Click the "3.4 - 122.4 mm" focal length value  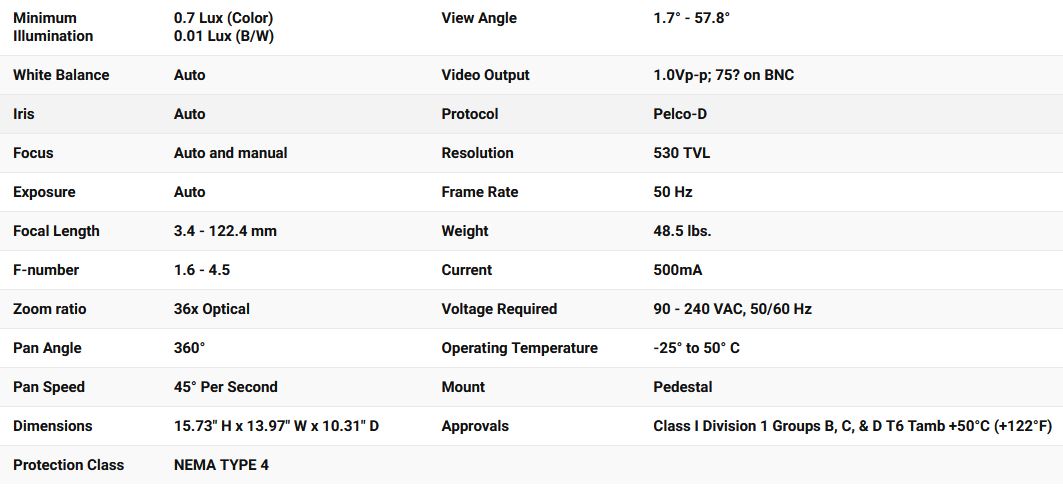pyautogui.click(x=225, y=231)
